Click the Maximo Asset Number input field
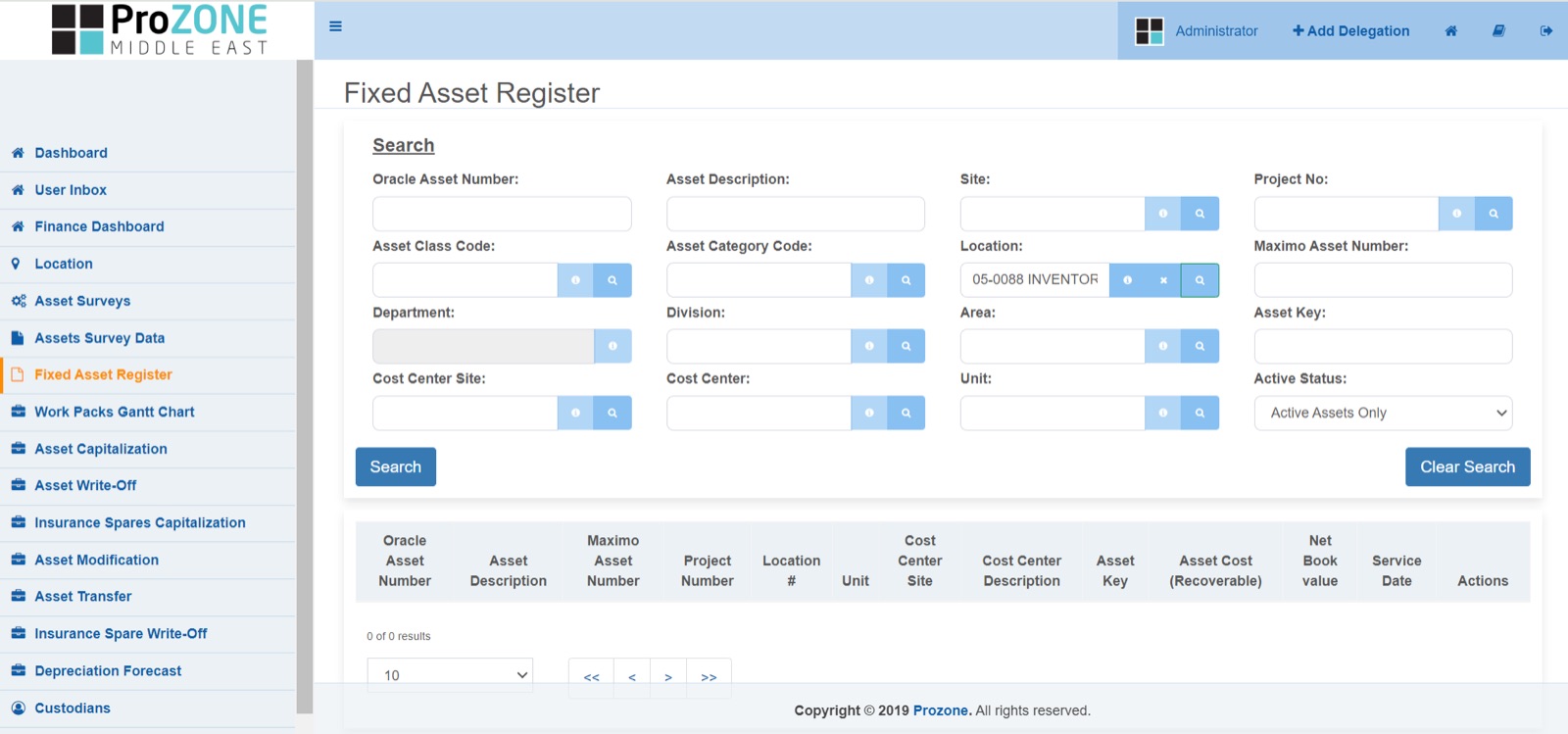 coord(1383,280)
